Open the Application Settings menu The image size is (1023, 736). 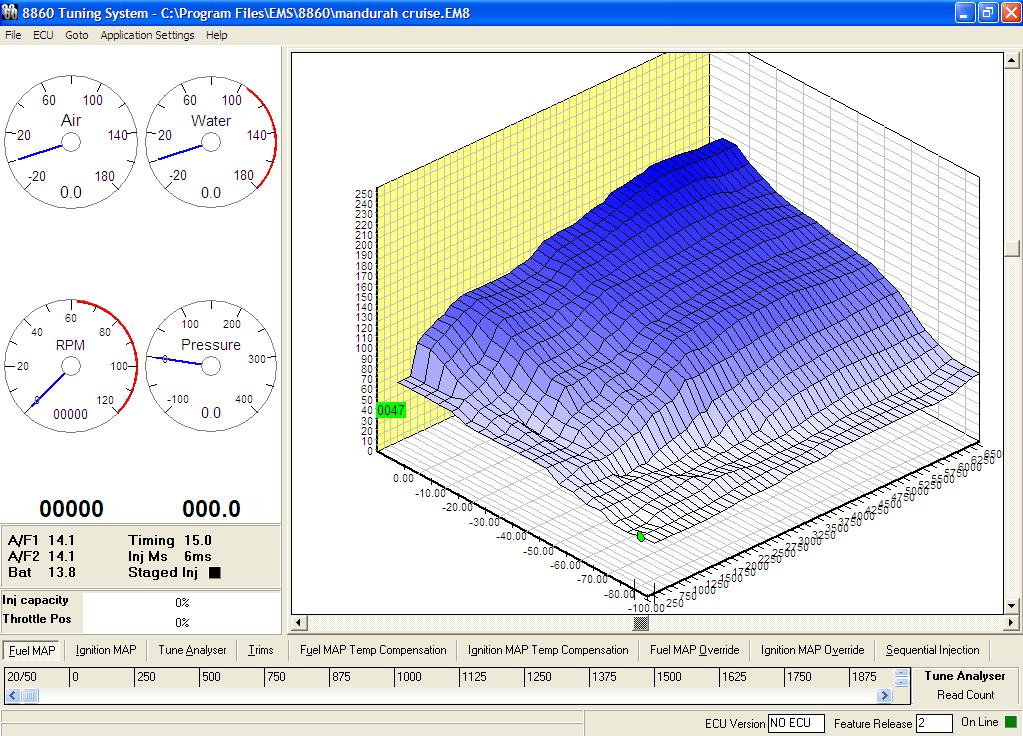click(x=147, y=35)
